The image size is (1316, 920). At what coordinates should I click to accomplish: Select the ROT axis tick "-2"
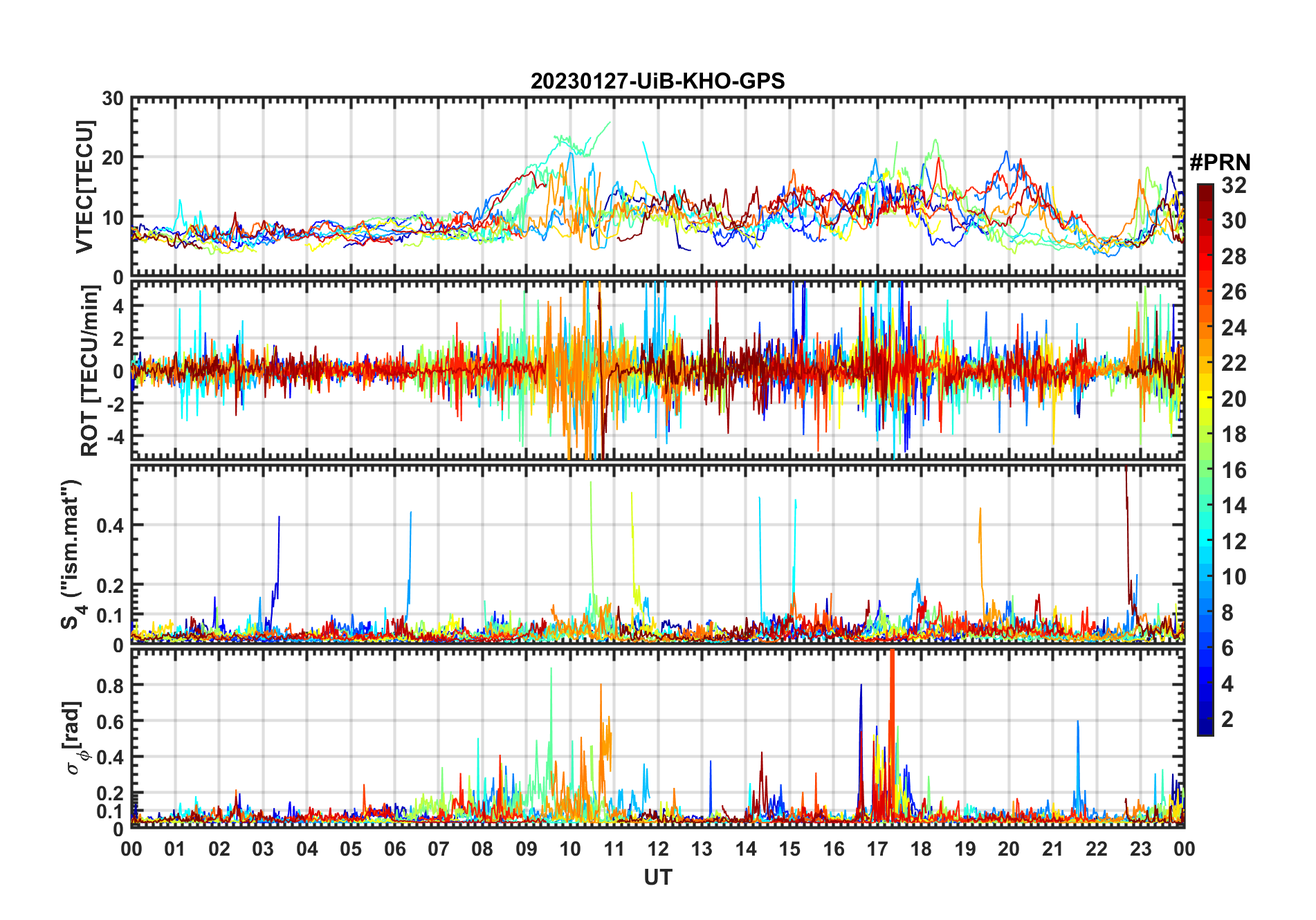point(115,404)
